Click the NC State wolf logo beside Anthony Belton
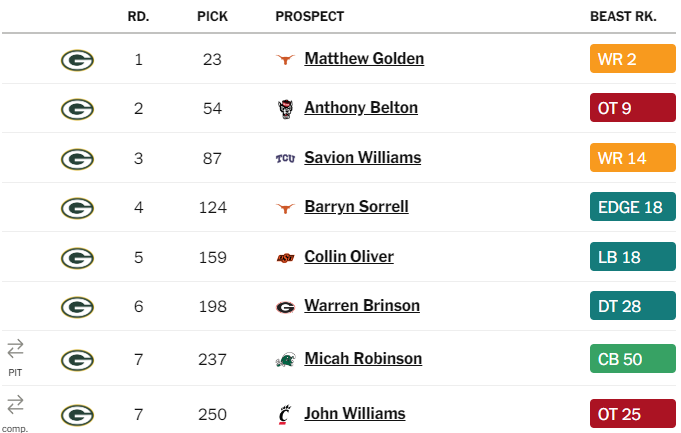Viewport: 681px width, 433px height. pyautogui.click(x=285, y=109)
